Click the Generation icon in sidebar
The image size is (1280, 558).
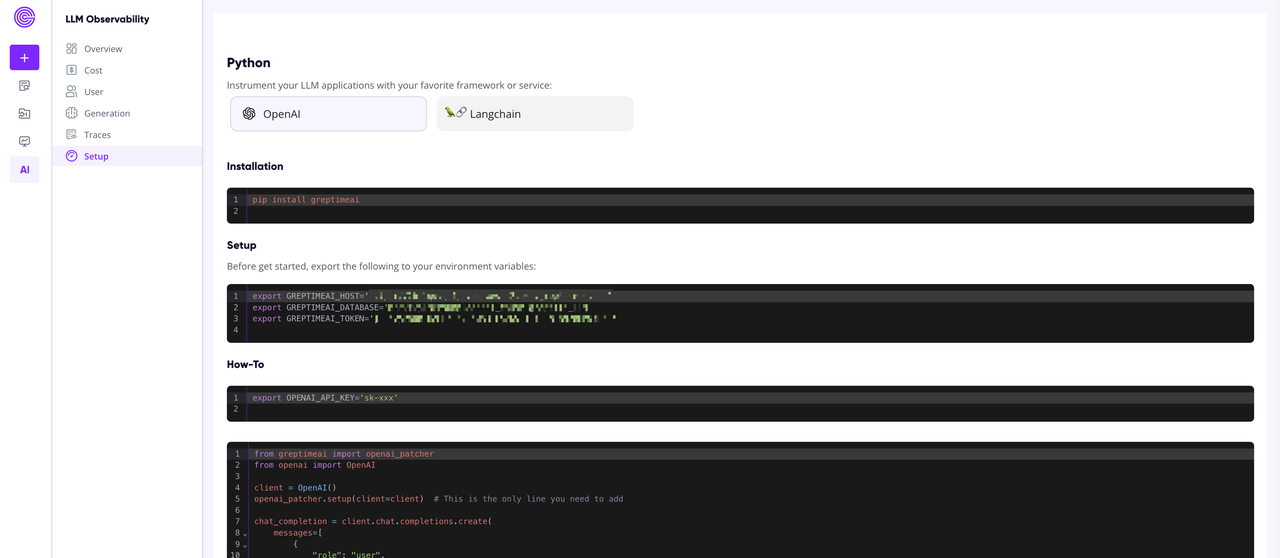point(71,113)
